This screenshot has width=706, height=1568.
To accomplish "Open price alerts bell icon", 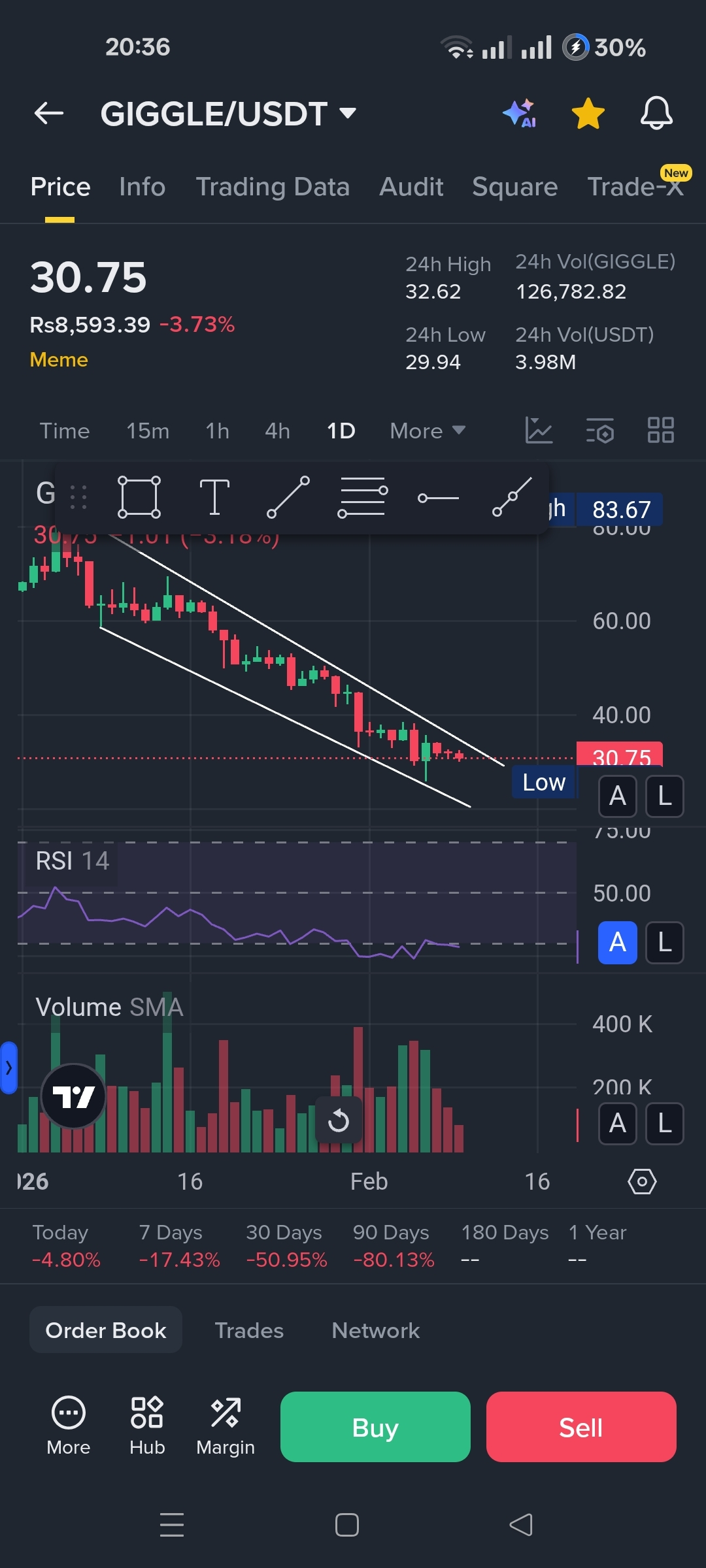I will click(x=656, y=114).
